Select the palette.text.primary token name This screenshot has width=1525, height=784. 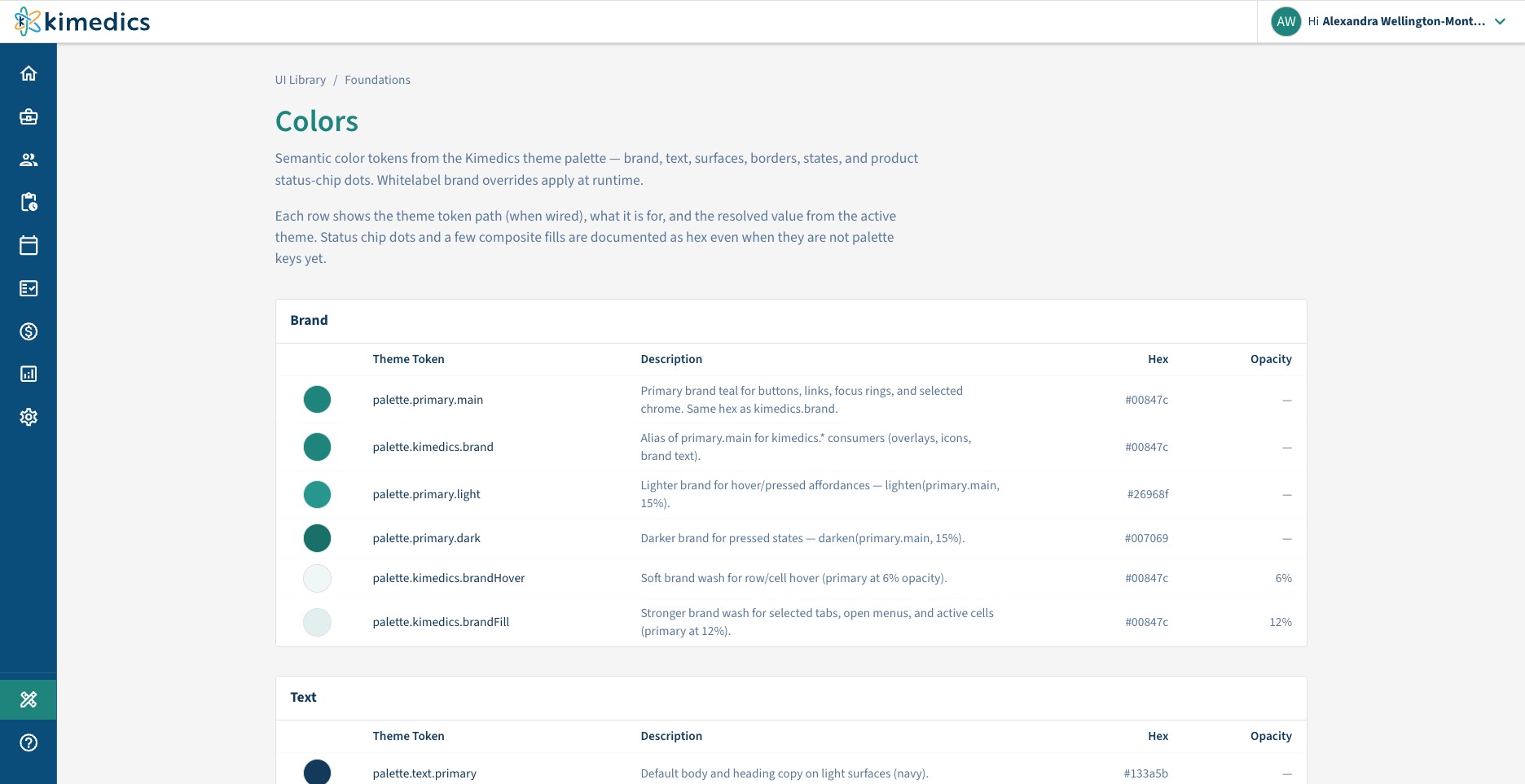424,773
